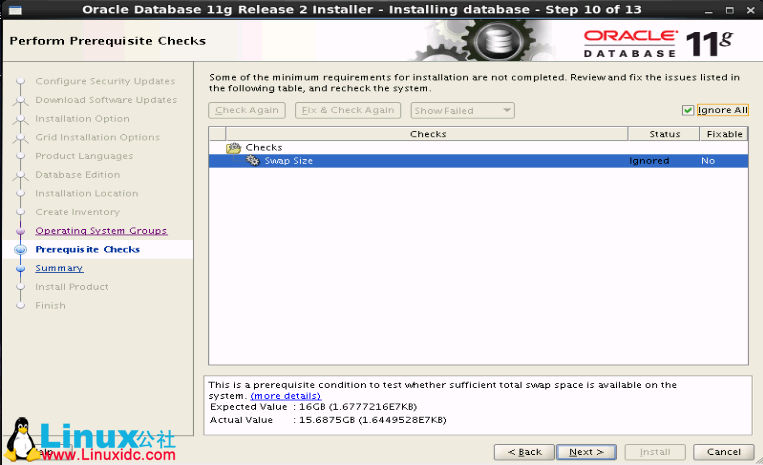
Task: Select the Swap Size row
Action: coord(478,161)
